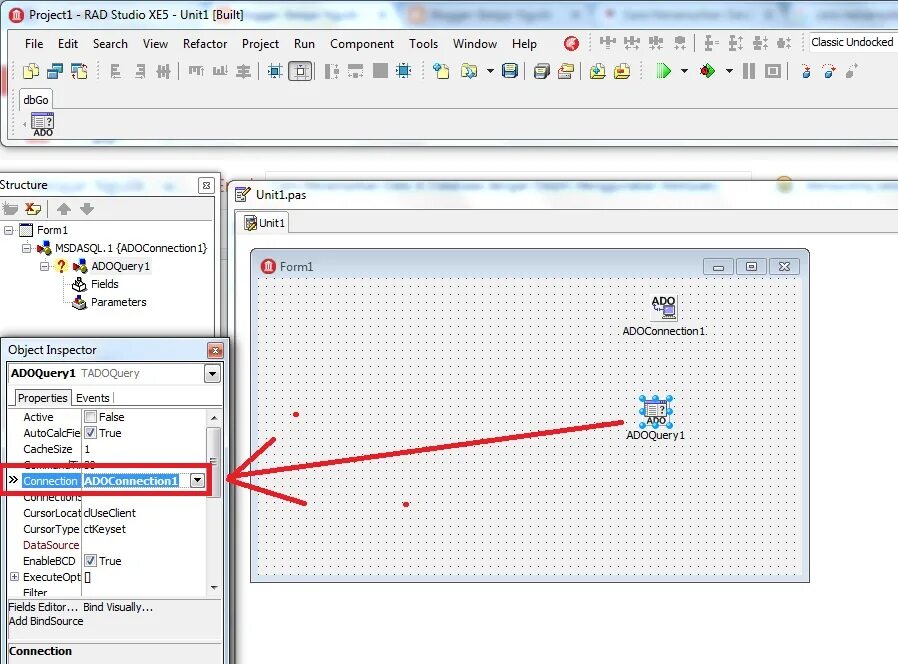Toggle the EnableBCD True checkbox

pyautogui.click(x=90, y=560)
